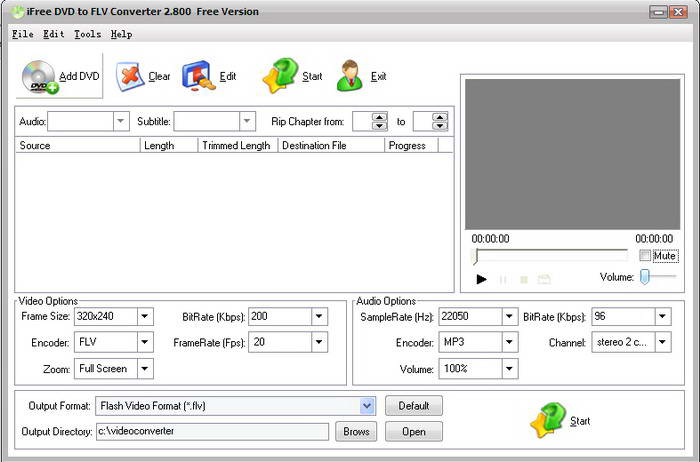The image size is (700, 462).
Task: Click the Add DVD toolbar button
Action: coord(59,76)
